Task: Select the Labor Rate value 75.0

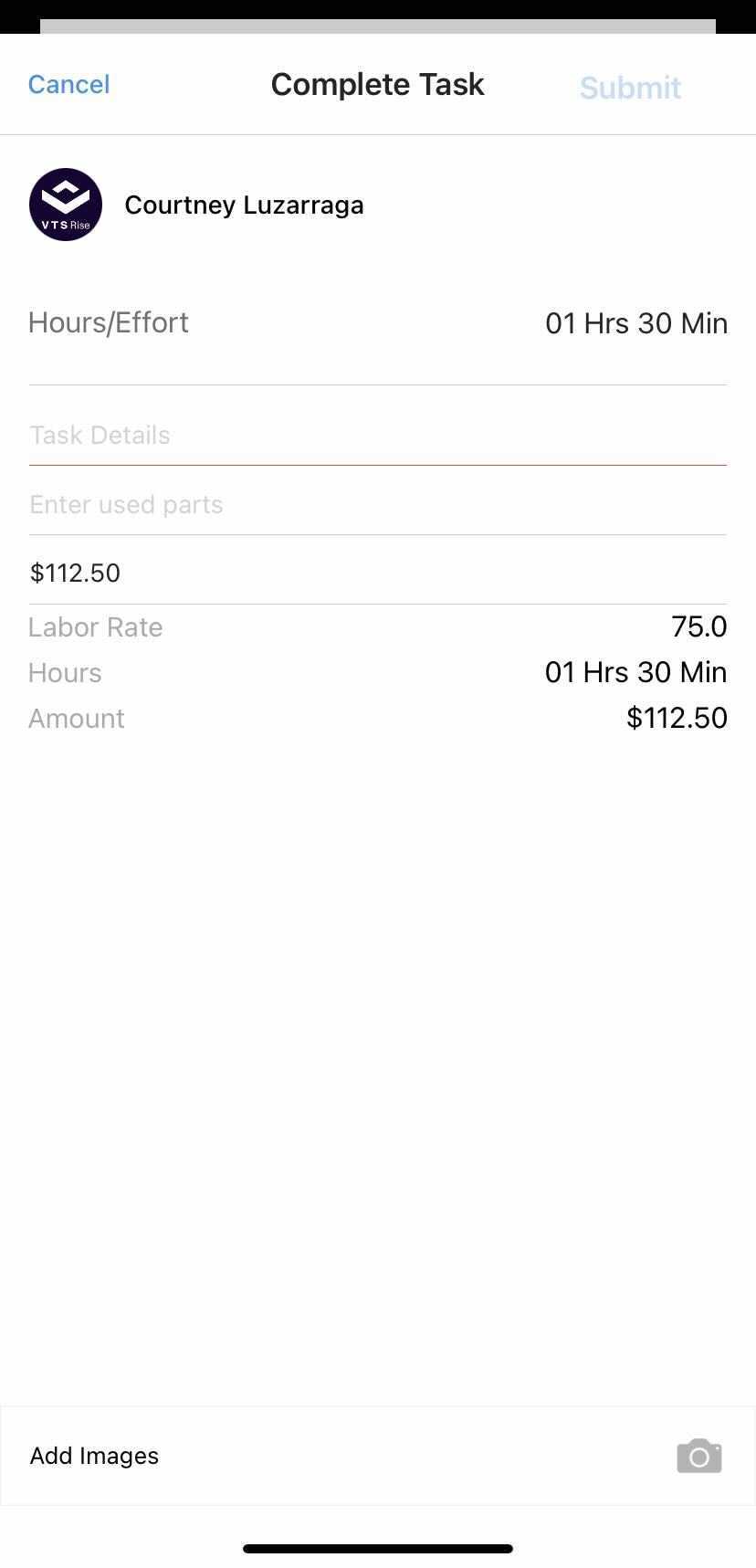Action: click(x=698, y=626)
